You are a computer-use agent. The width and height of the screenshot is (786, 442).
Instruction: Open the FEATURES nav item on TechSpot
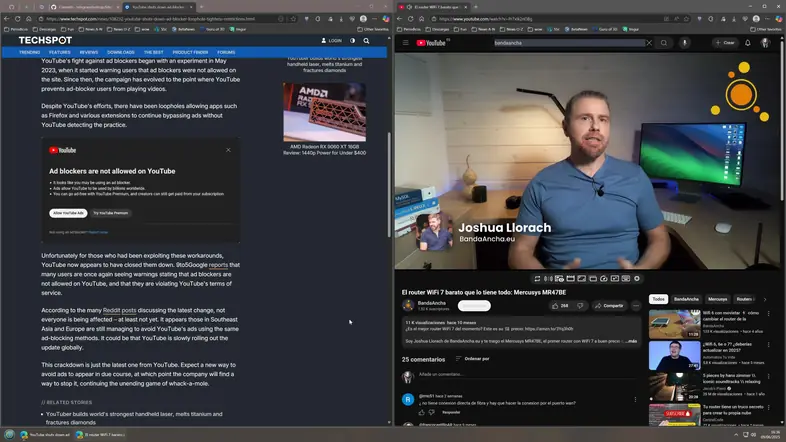(60, 52)
